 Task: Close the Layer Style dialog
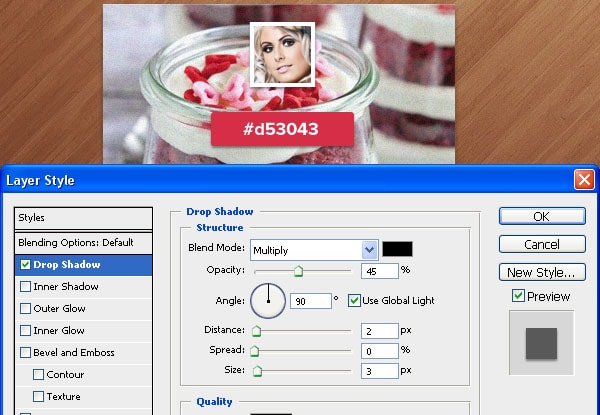click(584, 179)
